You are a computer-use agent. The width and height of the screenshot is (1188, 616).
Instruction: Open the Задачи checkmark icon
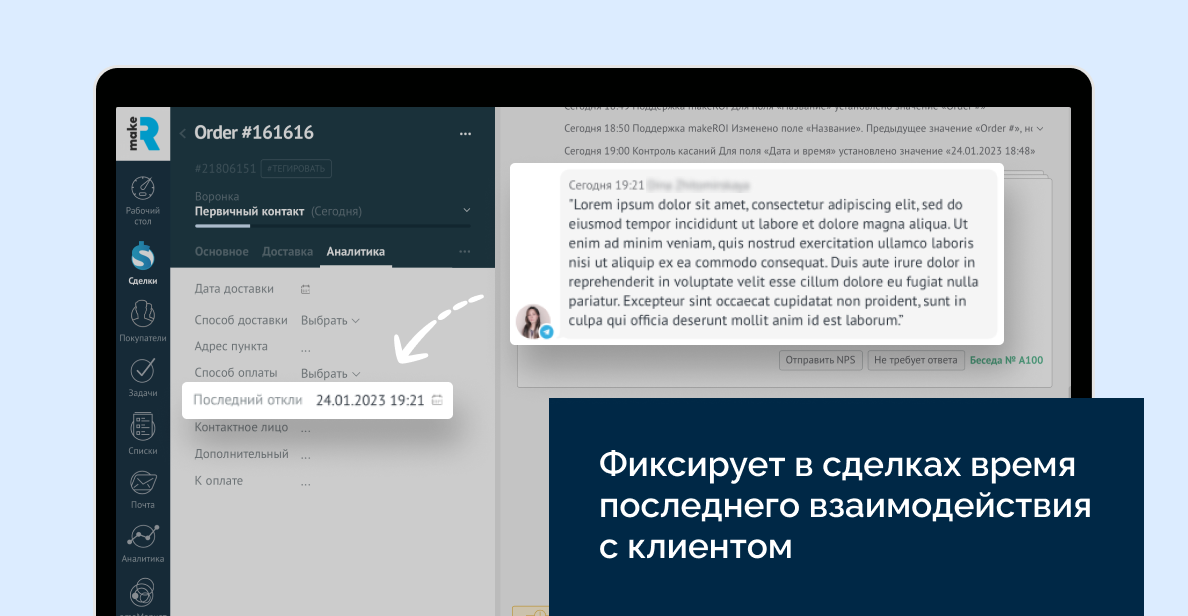(142, 371)
